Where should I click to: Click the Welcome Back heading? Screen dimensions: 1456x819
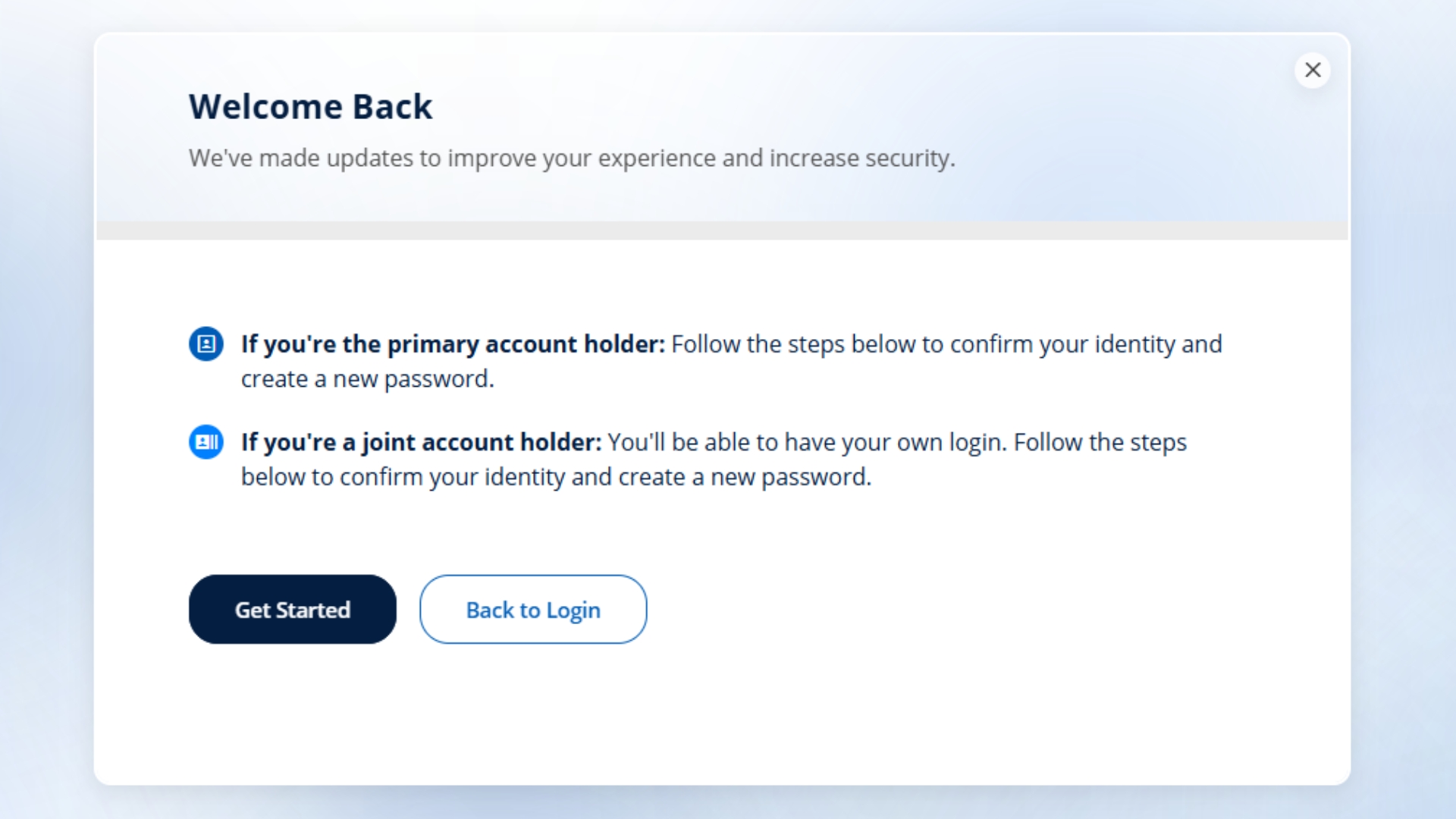[x=310, y=107]
